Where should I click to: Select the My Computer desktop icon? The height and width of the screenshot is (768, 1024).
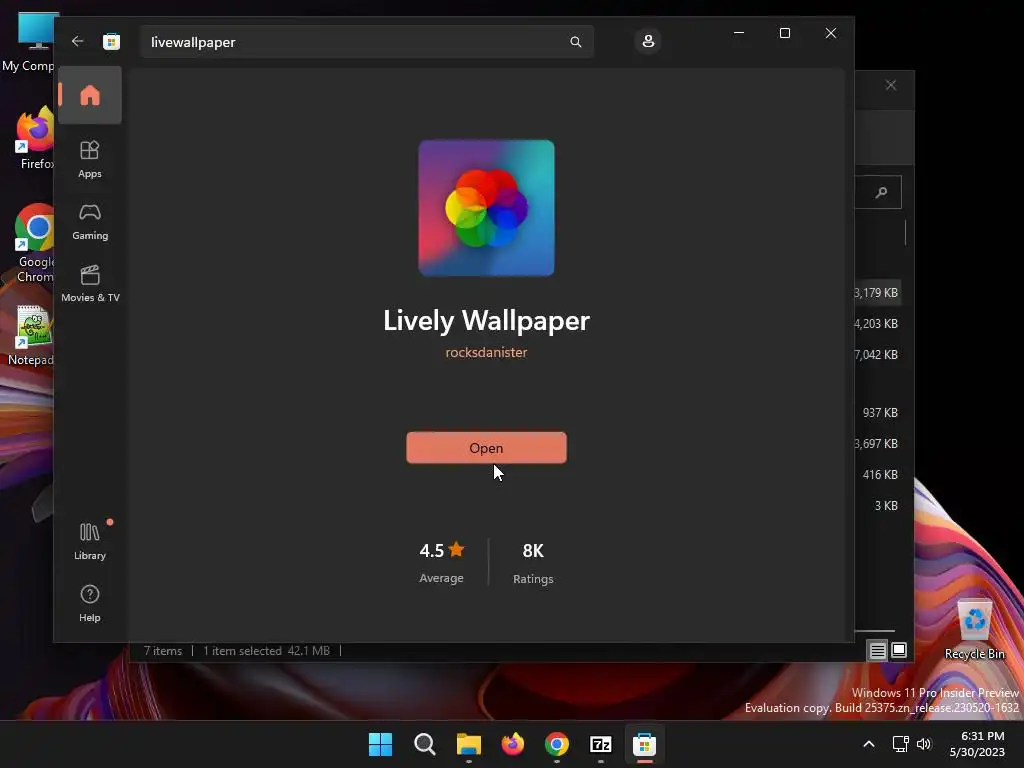[29, 42]
